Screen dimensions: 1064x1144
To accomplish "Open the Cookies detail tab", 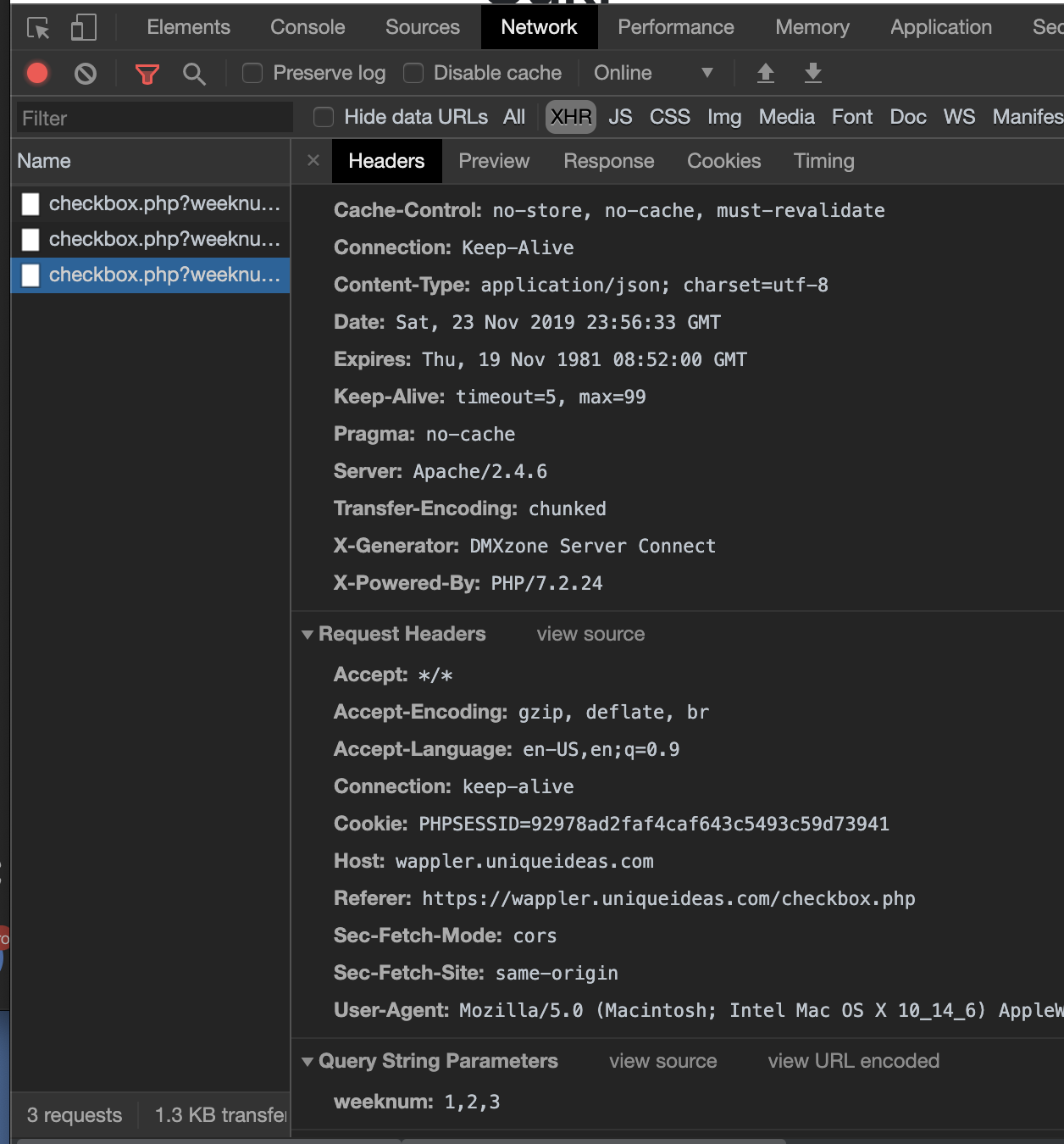I will pos(724,161).
